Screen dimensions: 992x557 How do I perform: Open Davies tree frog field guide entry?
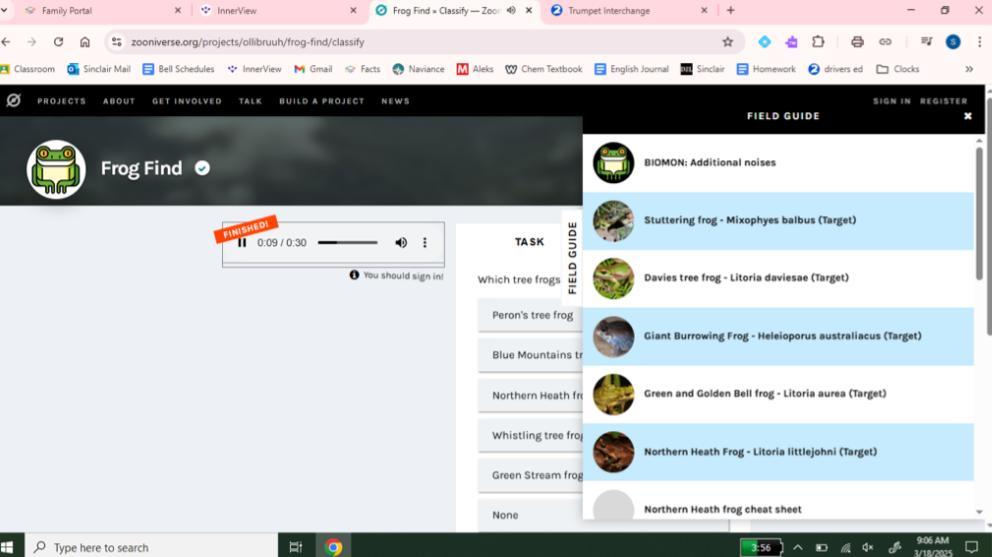click(778, 278)
